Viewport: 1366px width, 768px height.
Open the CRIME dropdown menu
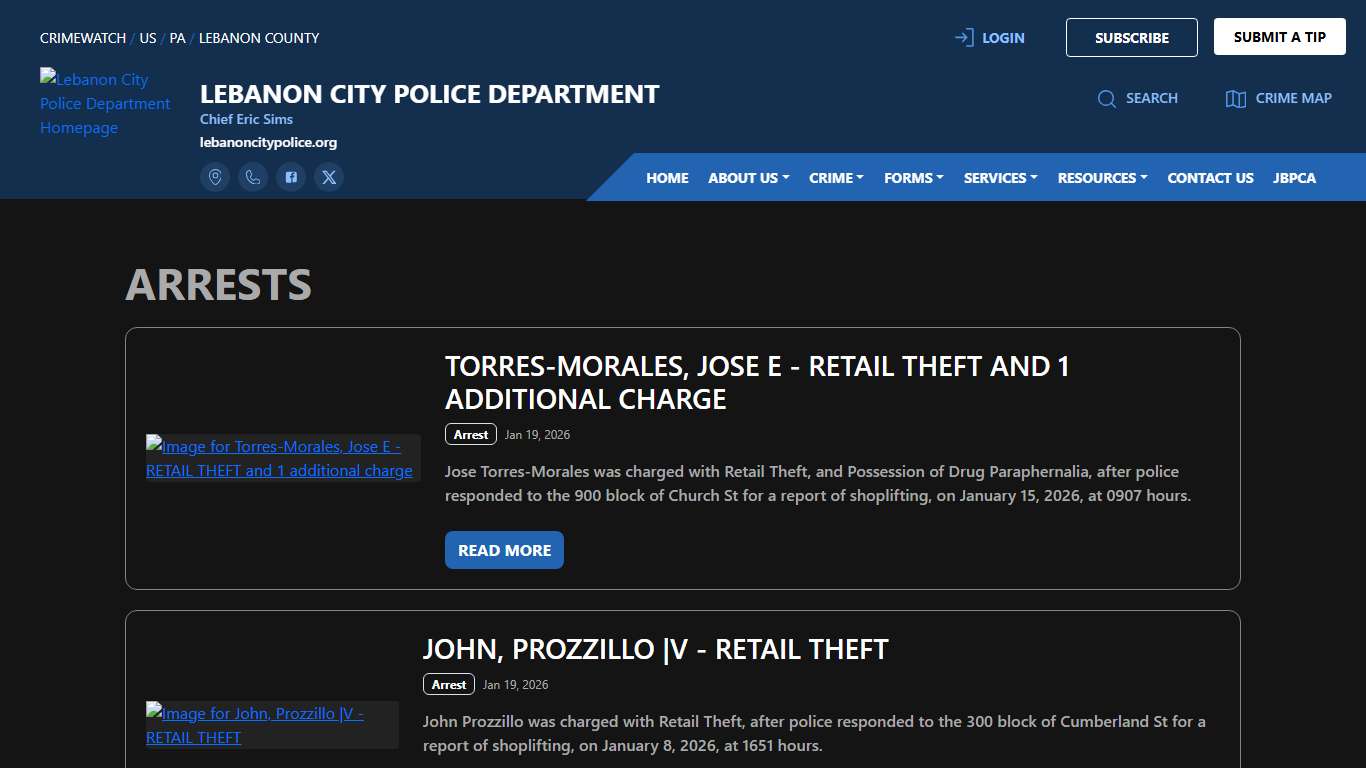pos(836,177)
